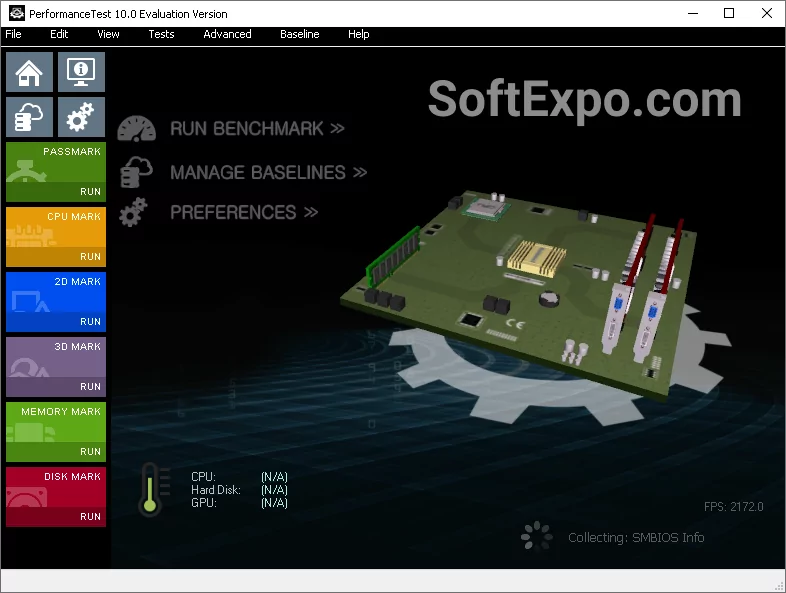
Task: Open the Advanced menu
Action: click(227, 34)
